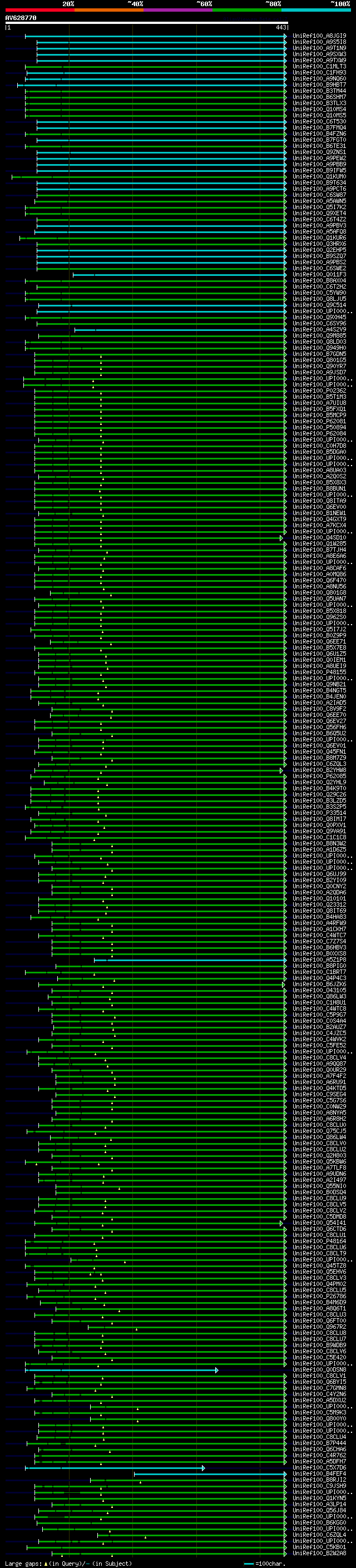Click the purple ~60% identity legend segment

click(x=179, y=10)
